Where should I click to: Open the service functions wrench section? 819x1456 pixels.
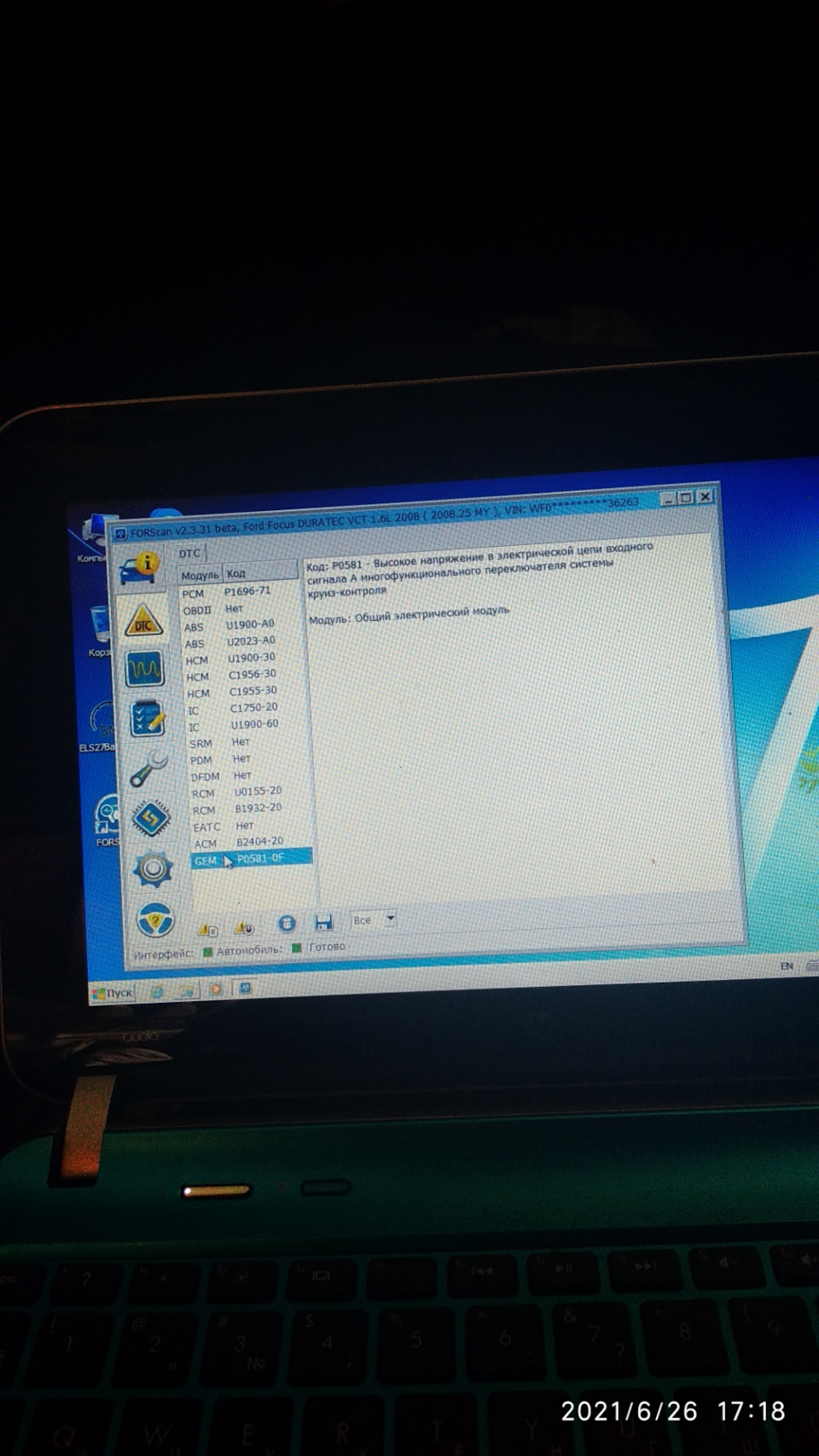[x=149, y=769]
